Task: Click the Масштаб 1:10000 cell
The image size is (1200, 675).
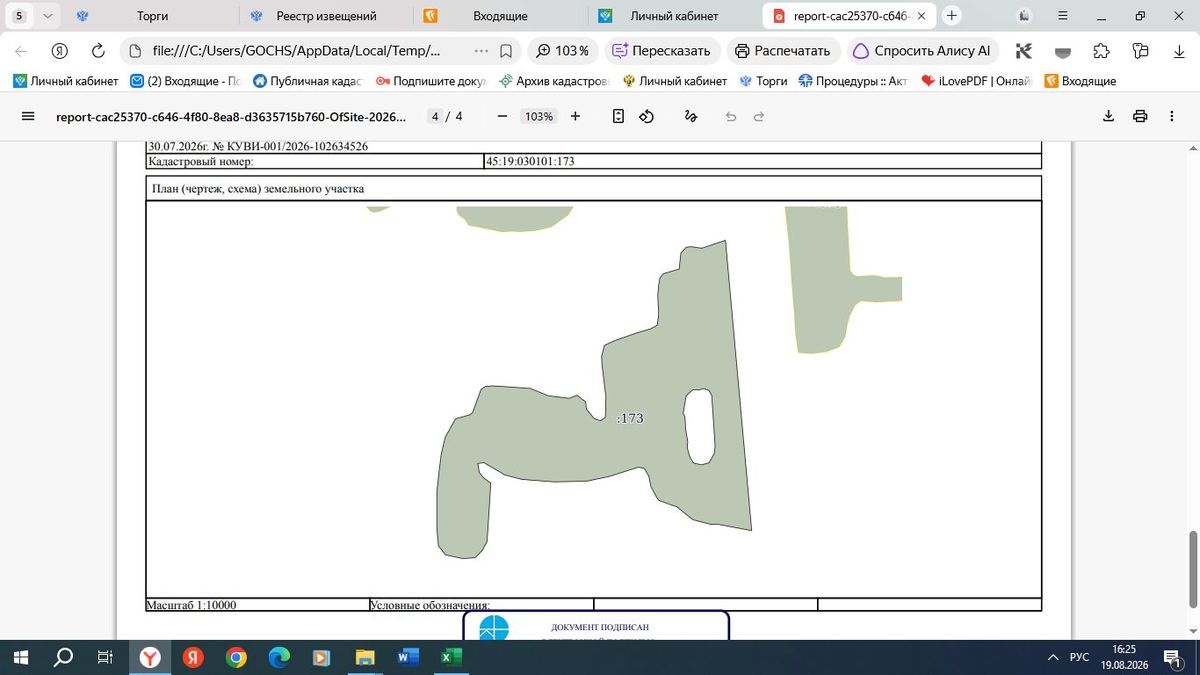Action: click(257, 605)
